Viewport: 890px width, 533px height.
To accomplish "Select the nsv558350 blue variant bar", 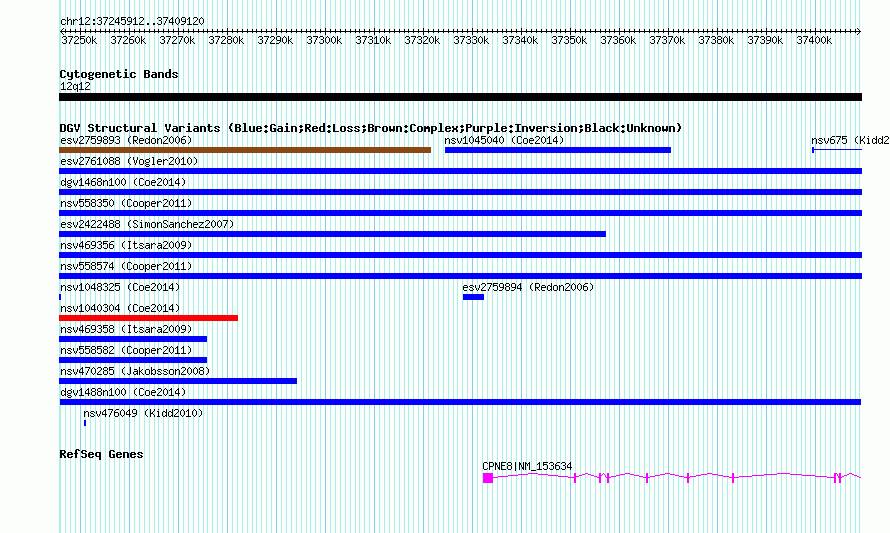I will [x=460, y=213].
